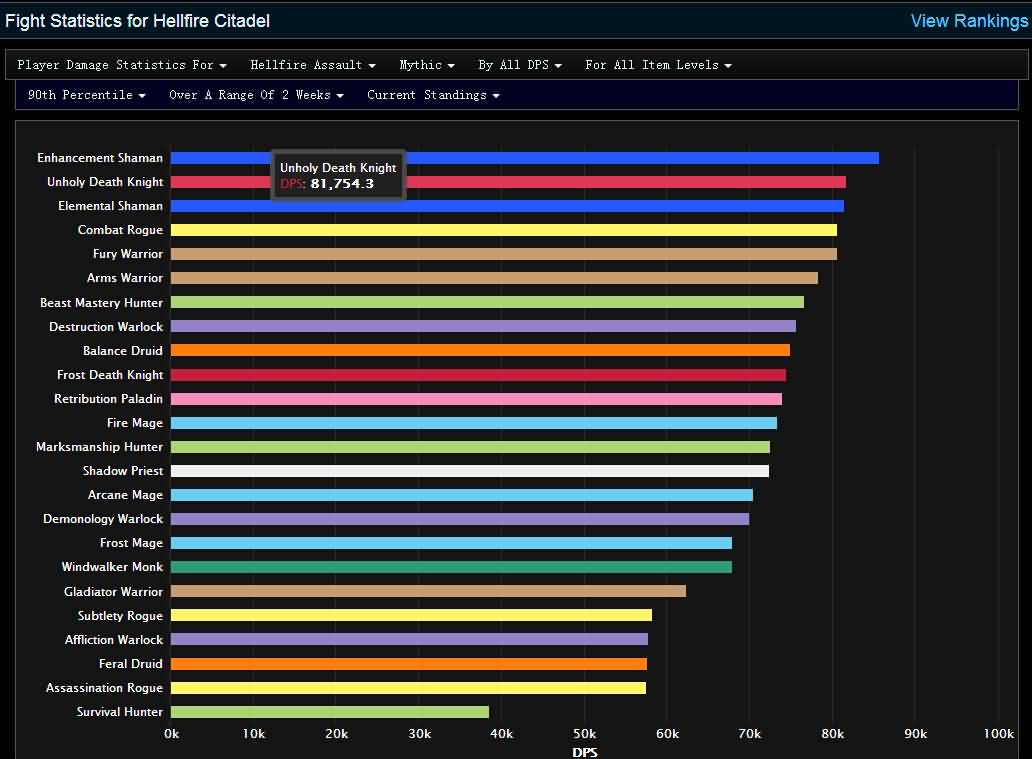Click the 81,754.3 DPS tooltip value
Image resolution: width=1032 pixels, height=759 pixels.
pos(342,184)
